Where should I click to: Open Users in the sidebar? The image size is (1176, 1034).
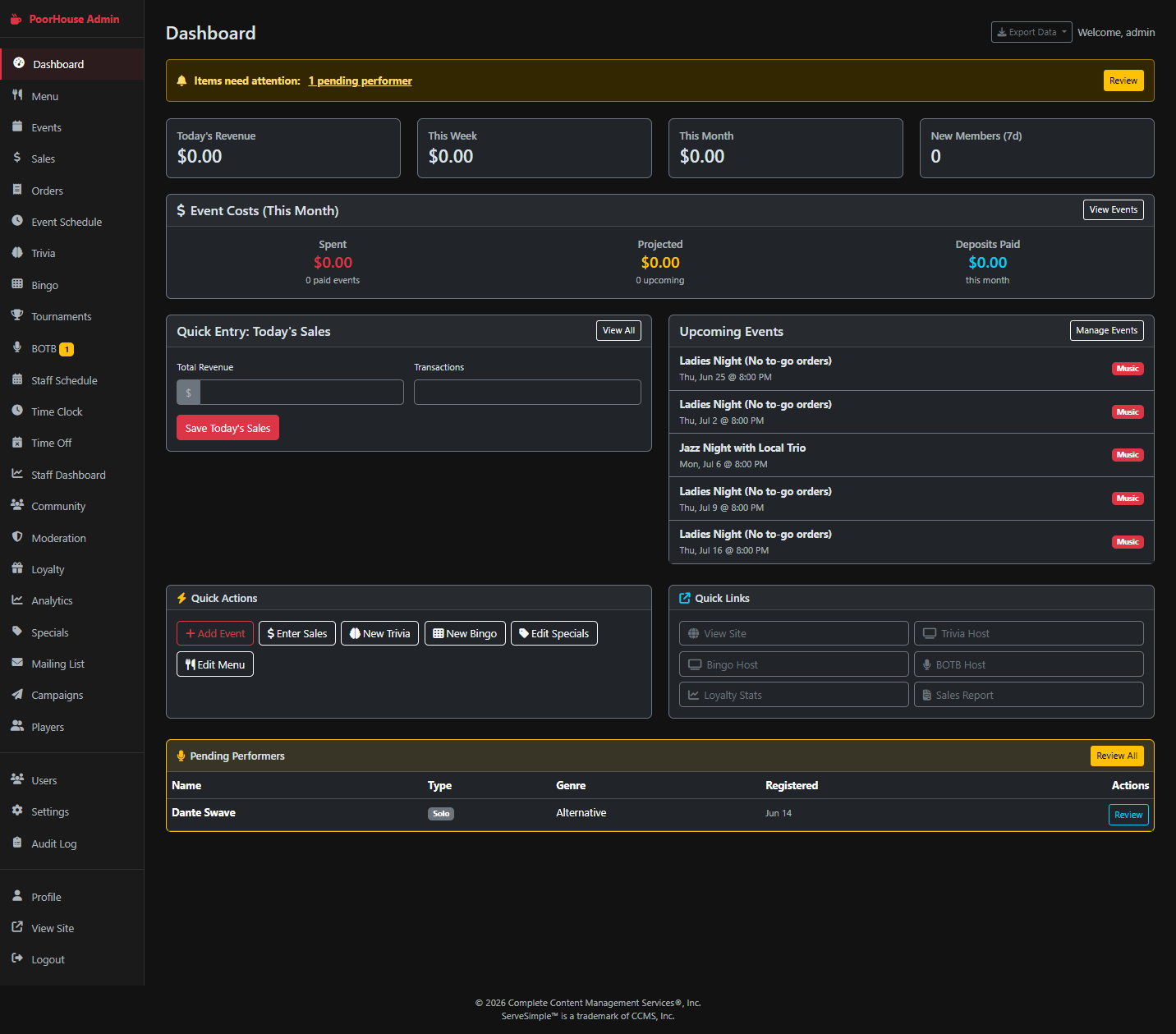coord(72,780)
